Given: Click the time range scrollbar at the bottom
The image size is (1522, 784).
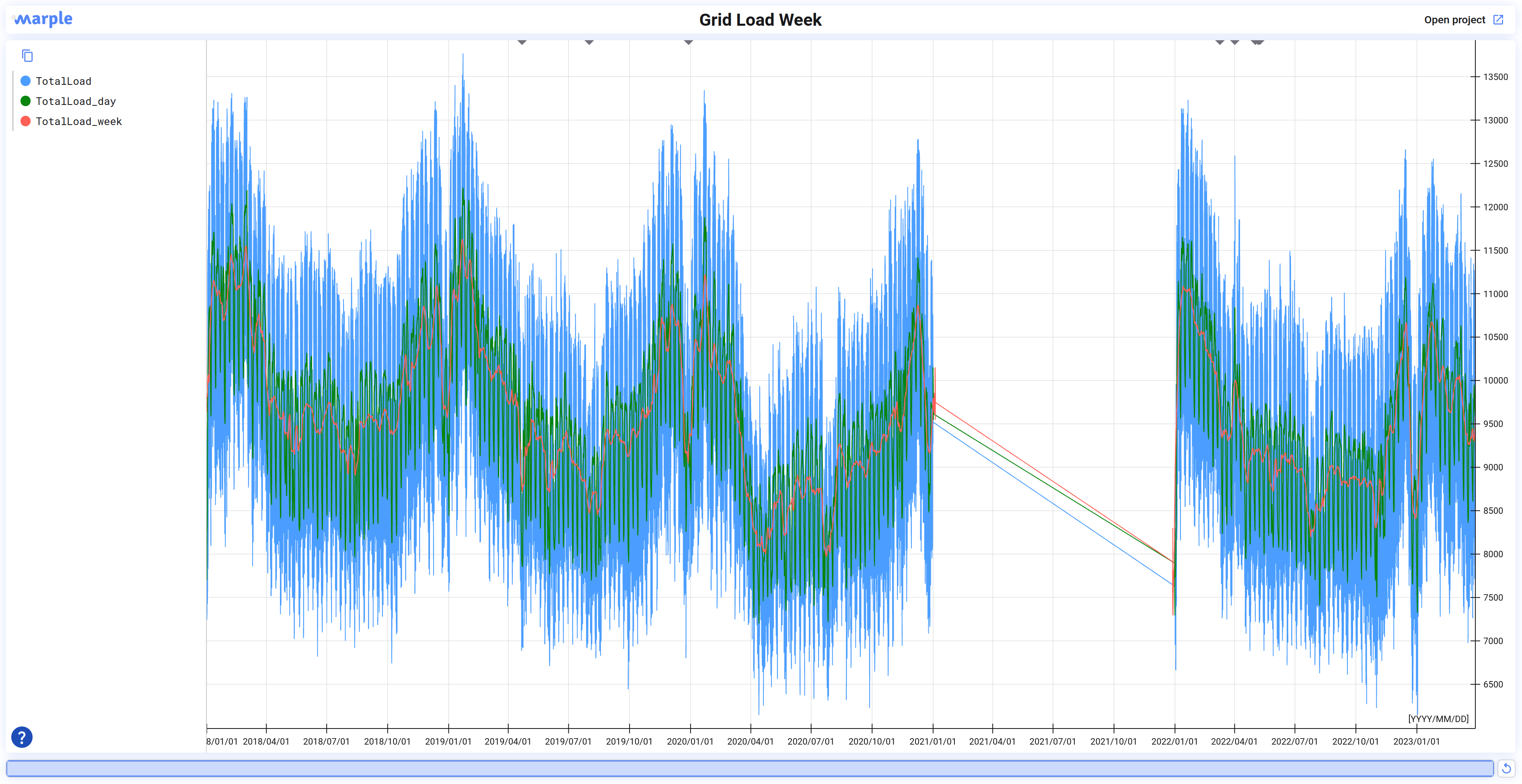Looking at the screenshot, I should [x=749, y=768].
